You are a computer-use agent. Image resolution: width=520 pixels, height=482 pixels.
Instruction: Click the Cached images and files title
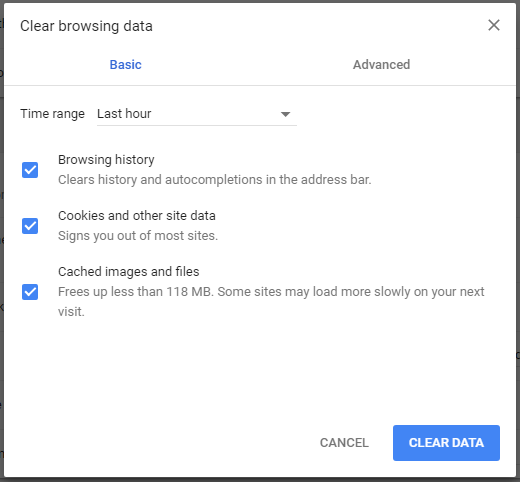coord(129,272)
